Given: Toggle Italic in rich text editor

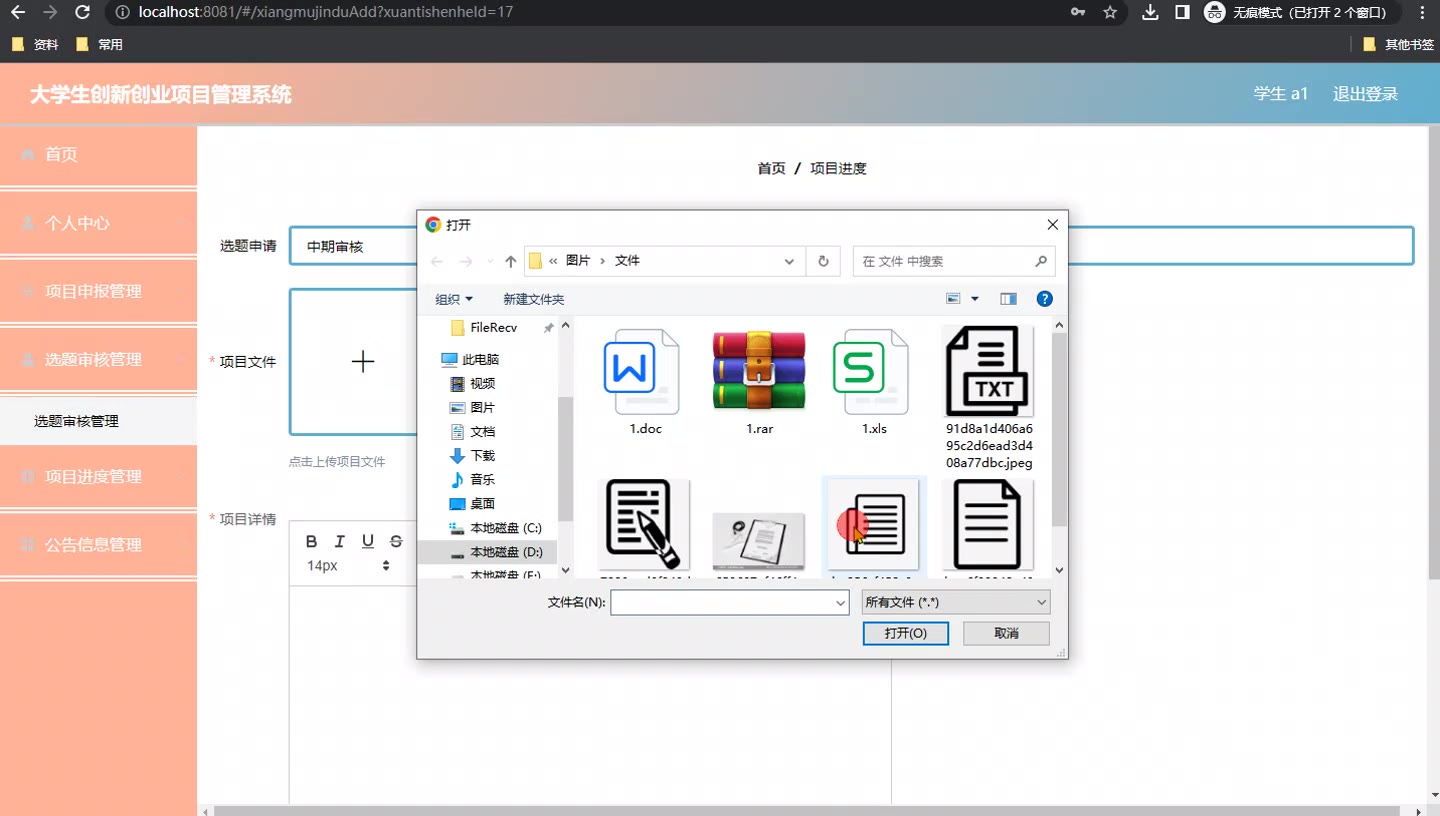Looking at the screenshot, I should pyautogui.click(x=340, y=541).
